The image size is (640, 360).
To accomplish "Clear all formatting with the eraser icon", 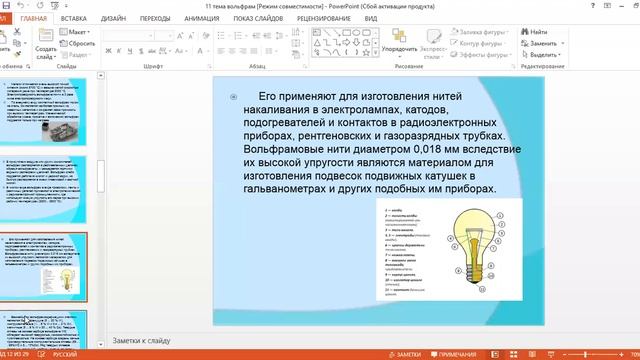I will [206, 36].
